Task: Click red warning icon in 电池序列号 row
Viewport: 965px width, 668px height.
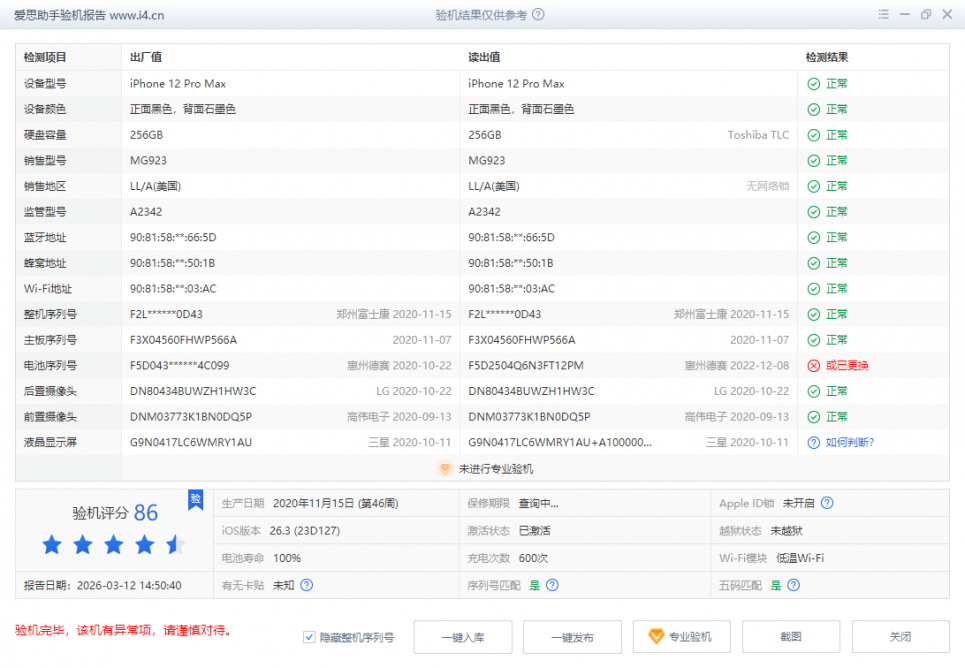Action: [x=814, y=366]
